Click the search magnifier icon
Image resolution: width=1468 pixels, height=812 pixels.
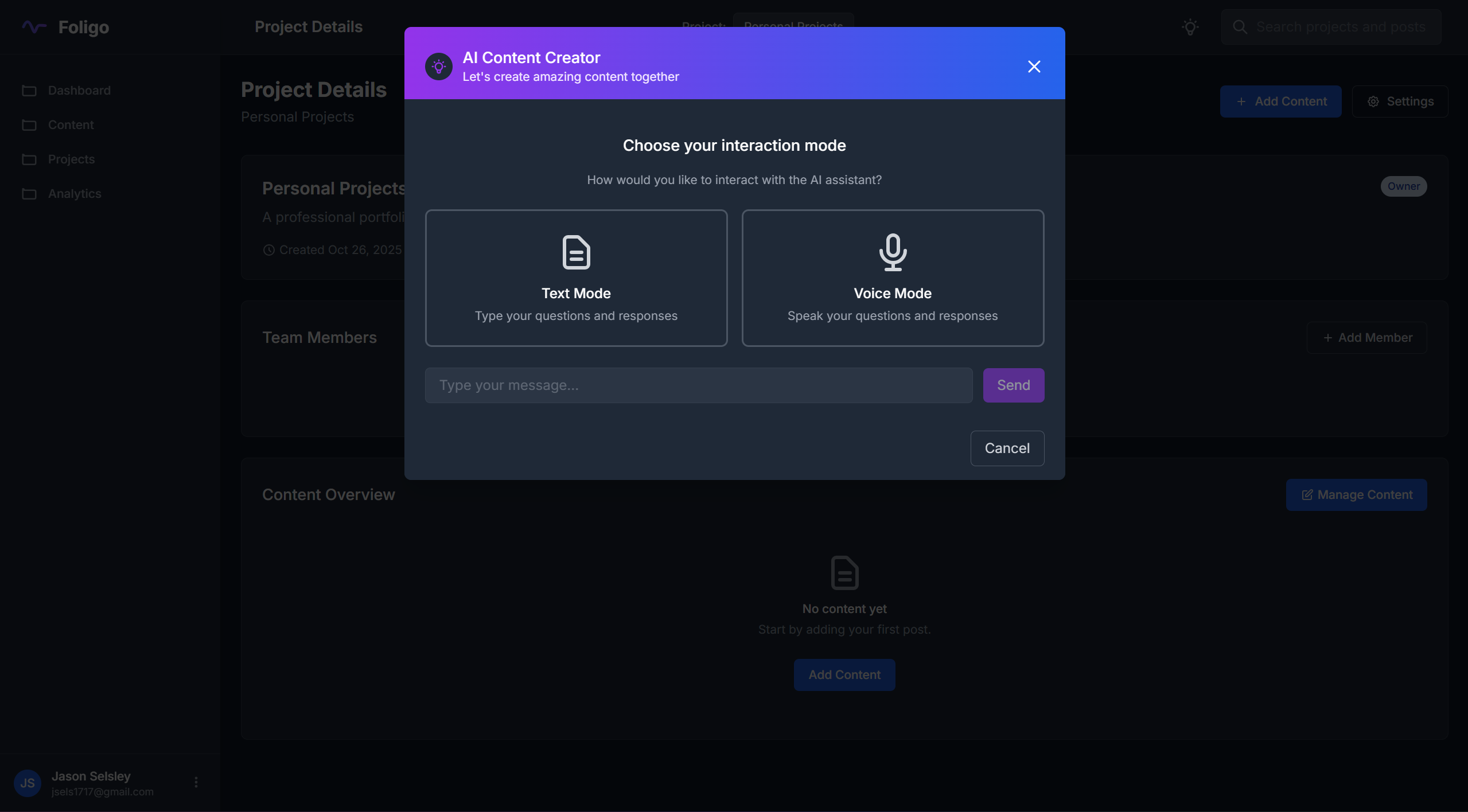pos(1240,27)
